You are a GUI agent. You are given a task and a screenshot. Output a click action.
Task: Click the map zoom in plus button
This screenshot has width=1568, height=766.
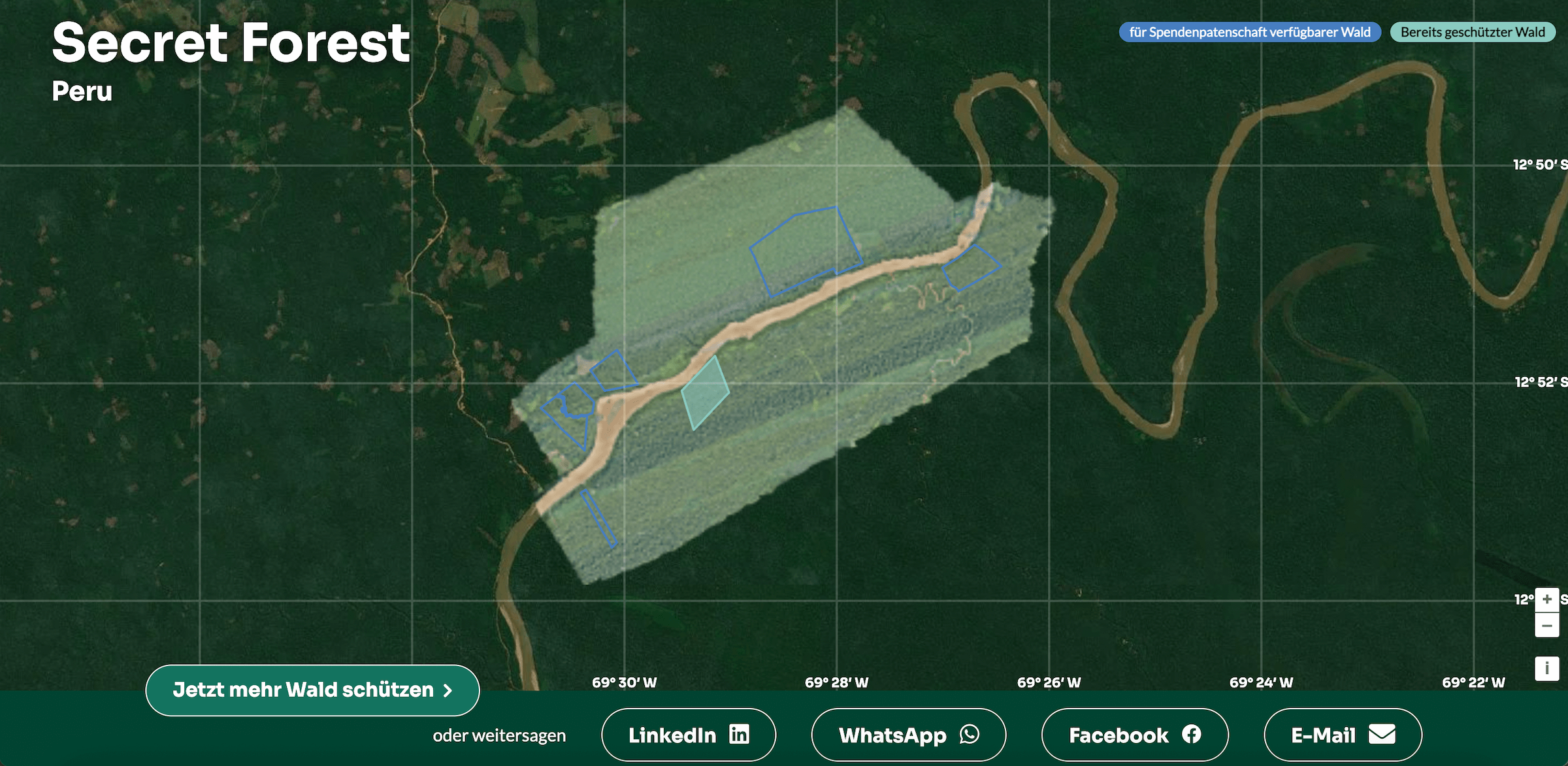[1546, 599]
